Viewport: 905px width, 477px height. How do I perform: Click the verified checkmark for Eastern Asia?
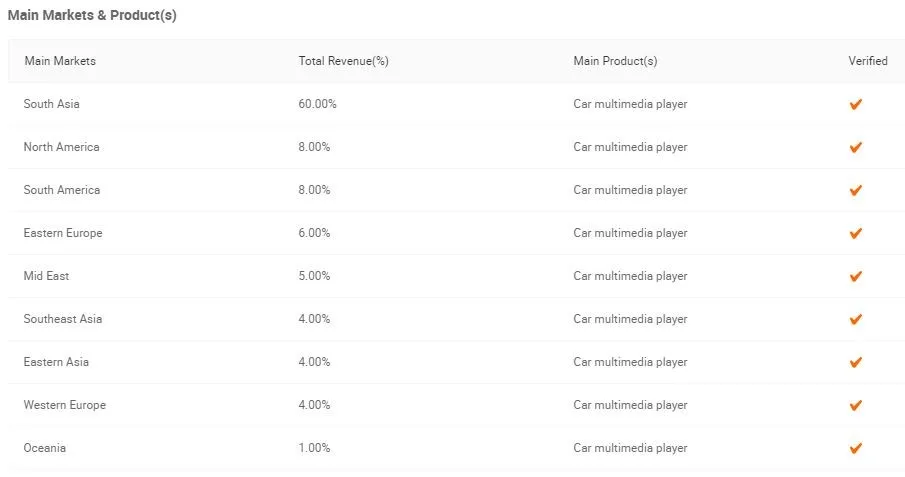pos(855,362)
